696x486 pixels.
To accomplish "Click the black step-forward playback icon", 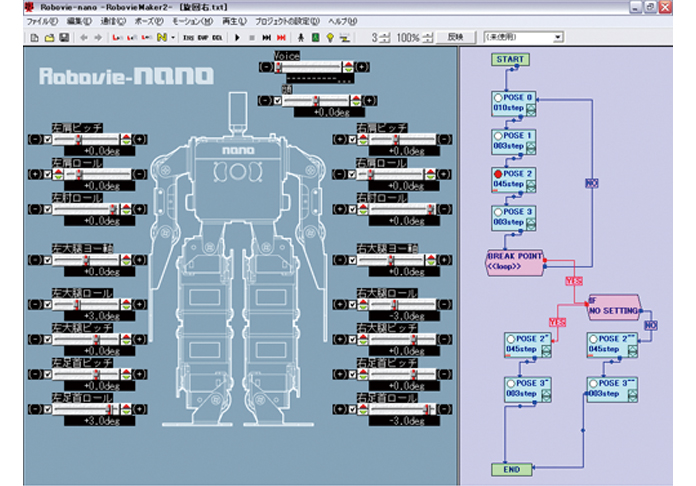I will pos(266,38).
